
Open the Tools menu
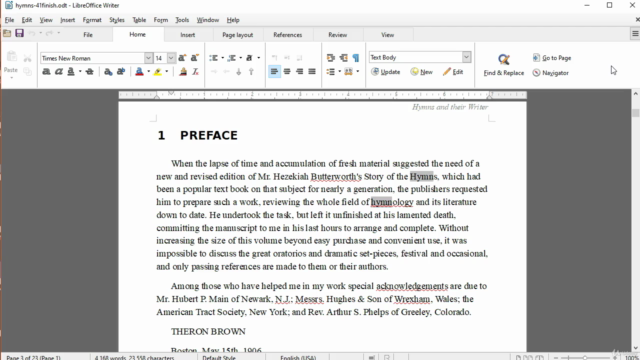182,20
